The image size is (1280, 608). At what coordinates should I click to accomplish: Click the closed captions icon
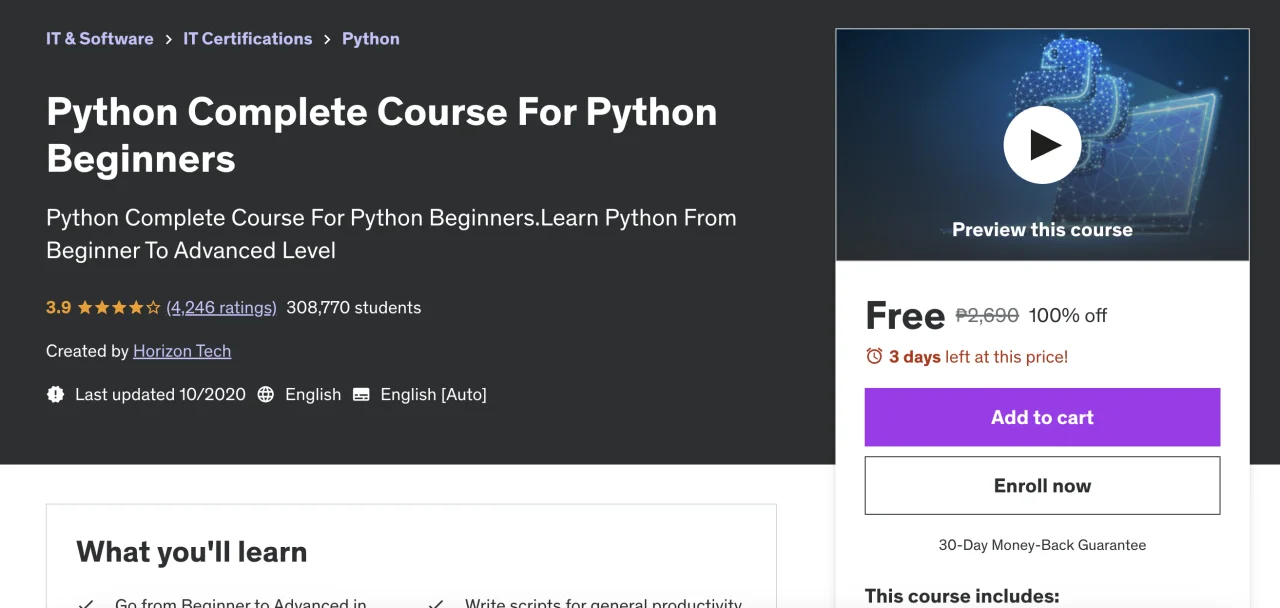pyautogui.click(x=361, y=394)
